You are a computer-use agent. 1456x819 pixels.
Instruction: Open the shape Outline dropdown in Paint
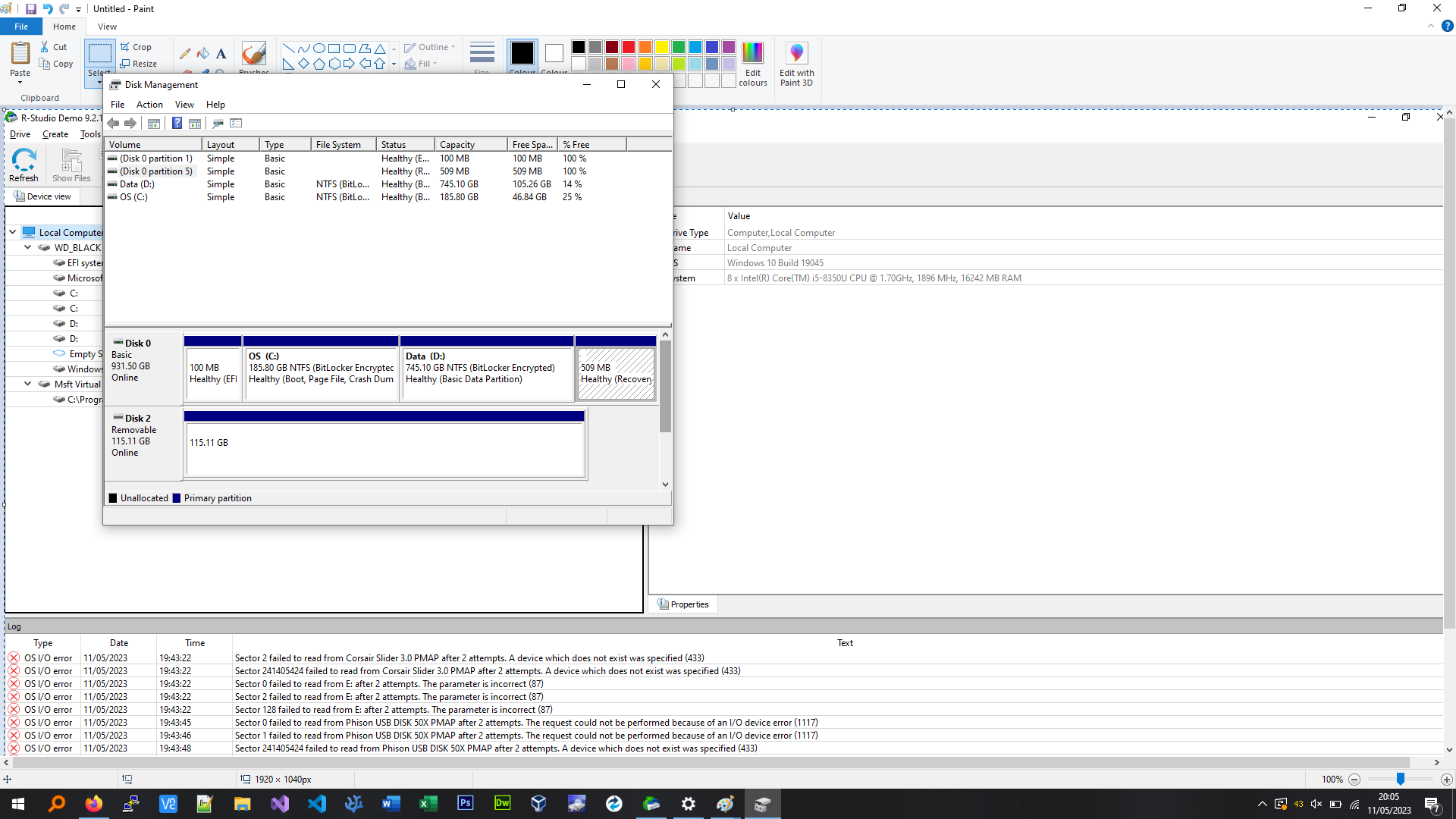pos(430,47)
